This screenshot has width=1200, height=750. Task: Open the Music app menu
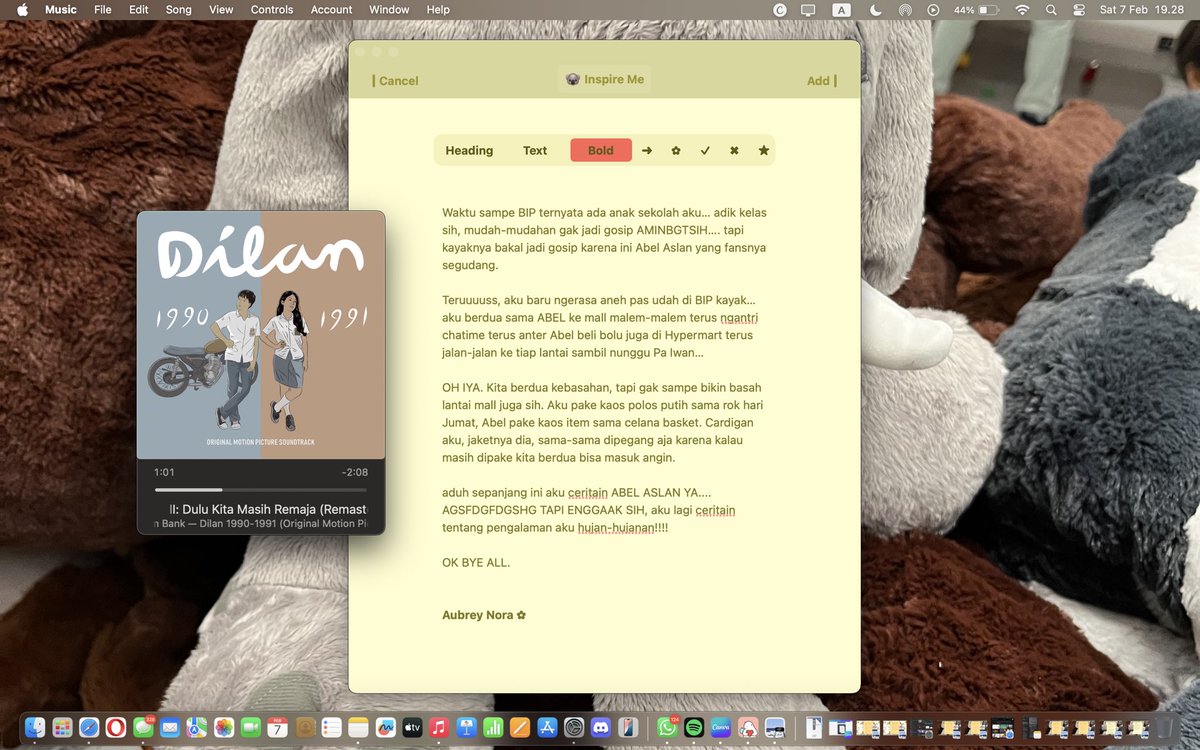click(61, 10)
